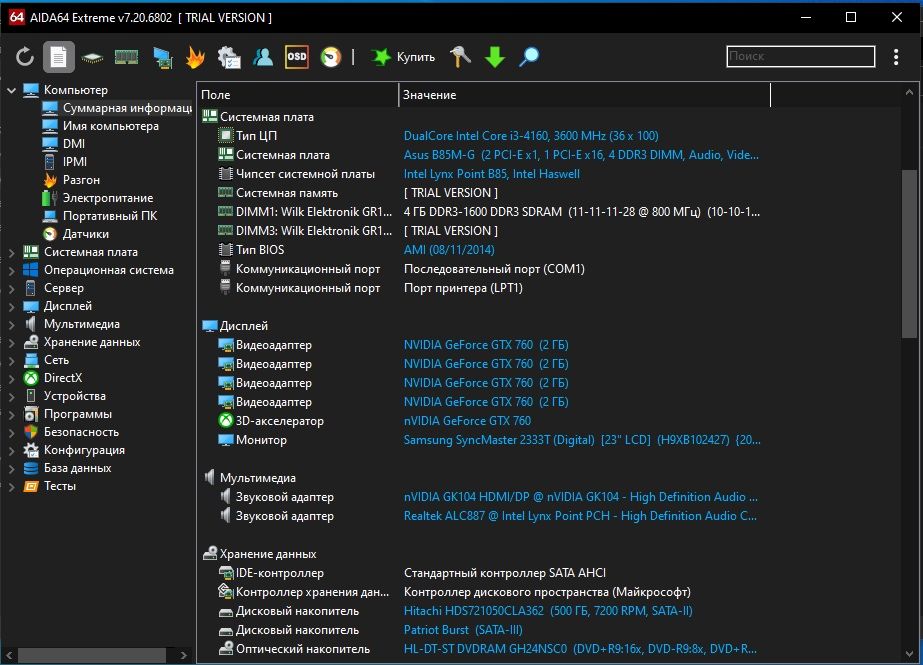Image resolution: width=923 pixels, height=665 pixels.
Task: Select the Датчики sensor icon
Action: coord(50,234)
